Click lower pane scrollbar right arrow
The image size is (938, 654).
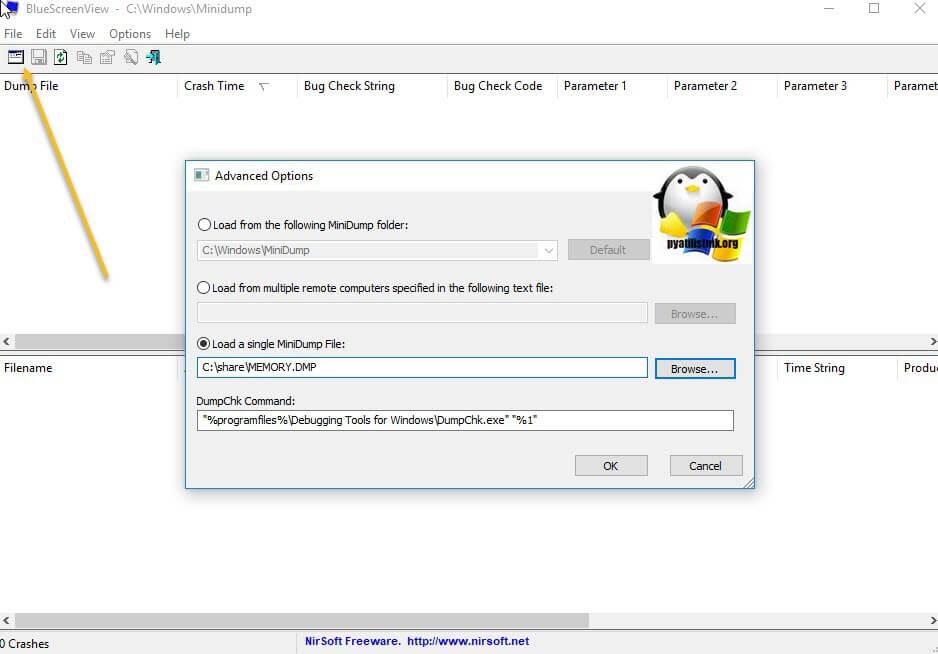coord(933,620)
